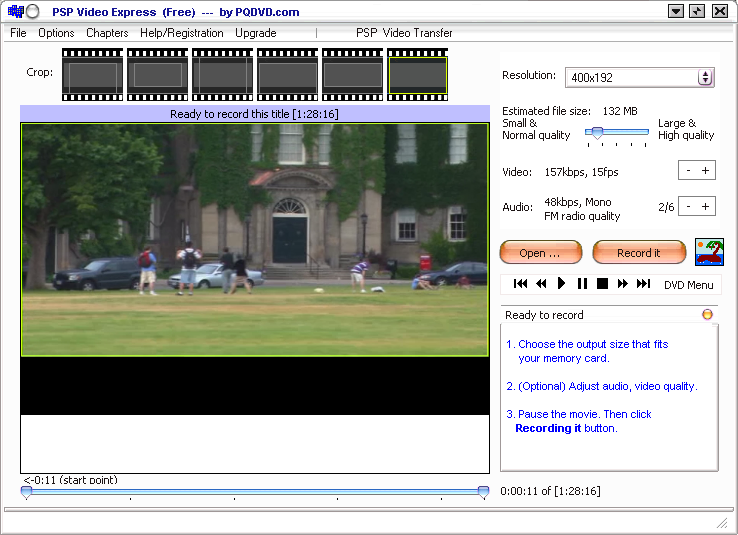Select the fifth crop filmstrip preset

point(352,74)
